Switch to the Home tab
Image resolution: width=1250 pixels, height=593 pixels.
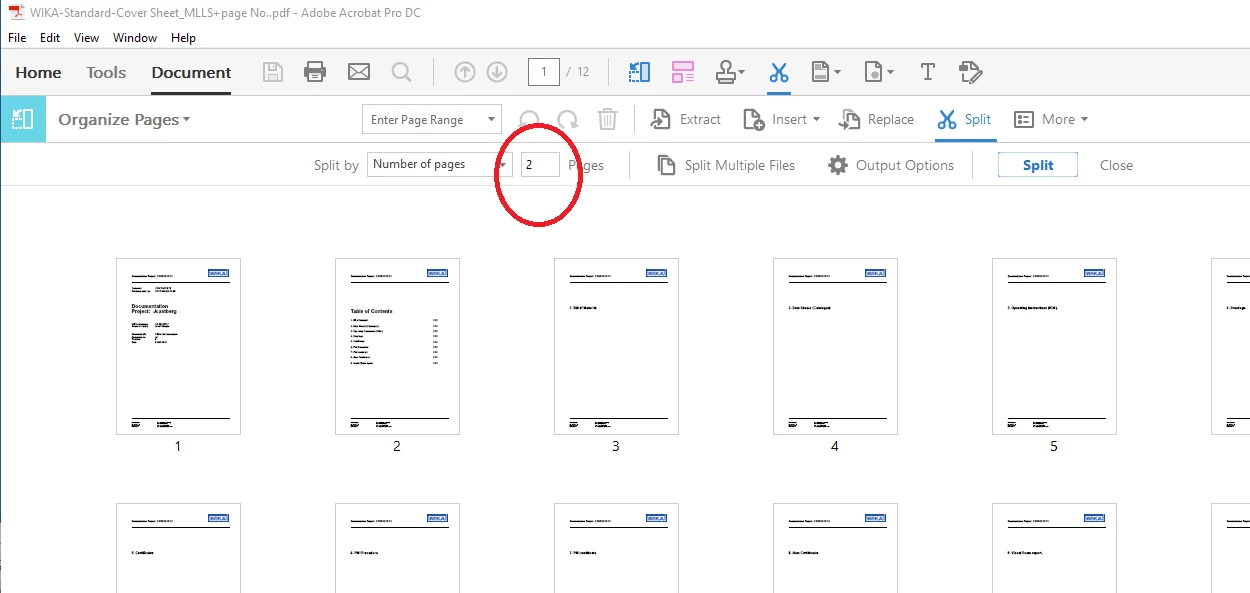click(38, 72)
